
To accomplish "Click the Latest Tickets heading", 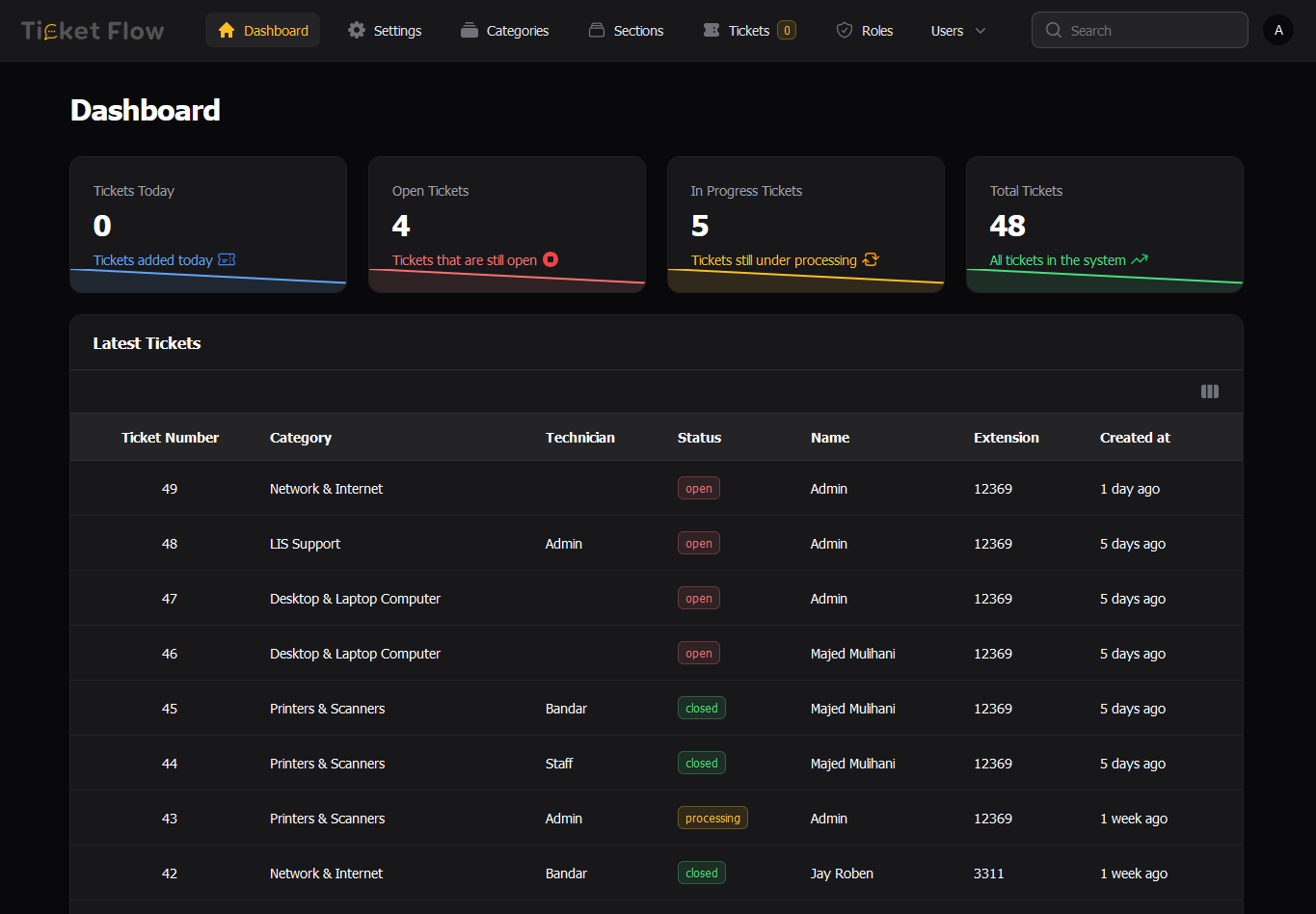I will coord(147,343).
